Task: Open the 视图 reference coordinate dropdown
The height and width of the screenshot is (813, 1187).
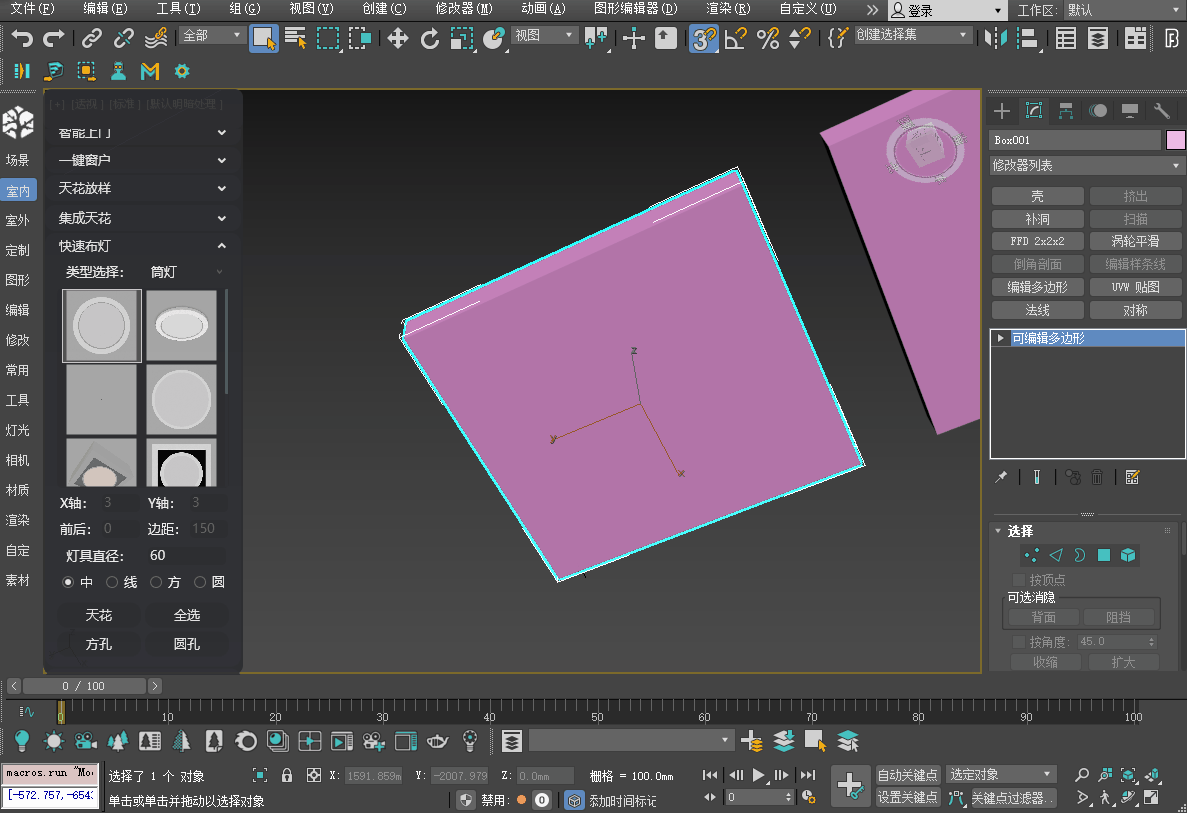Action: point(545,36)
